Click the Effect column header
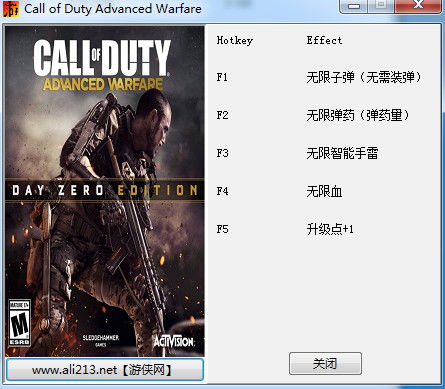Screen dimensions: 445x389 pos(324,40)
